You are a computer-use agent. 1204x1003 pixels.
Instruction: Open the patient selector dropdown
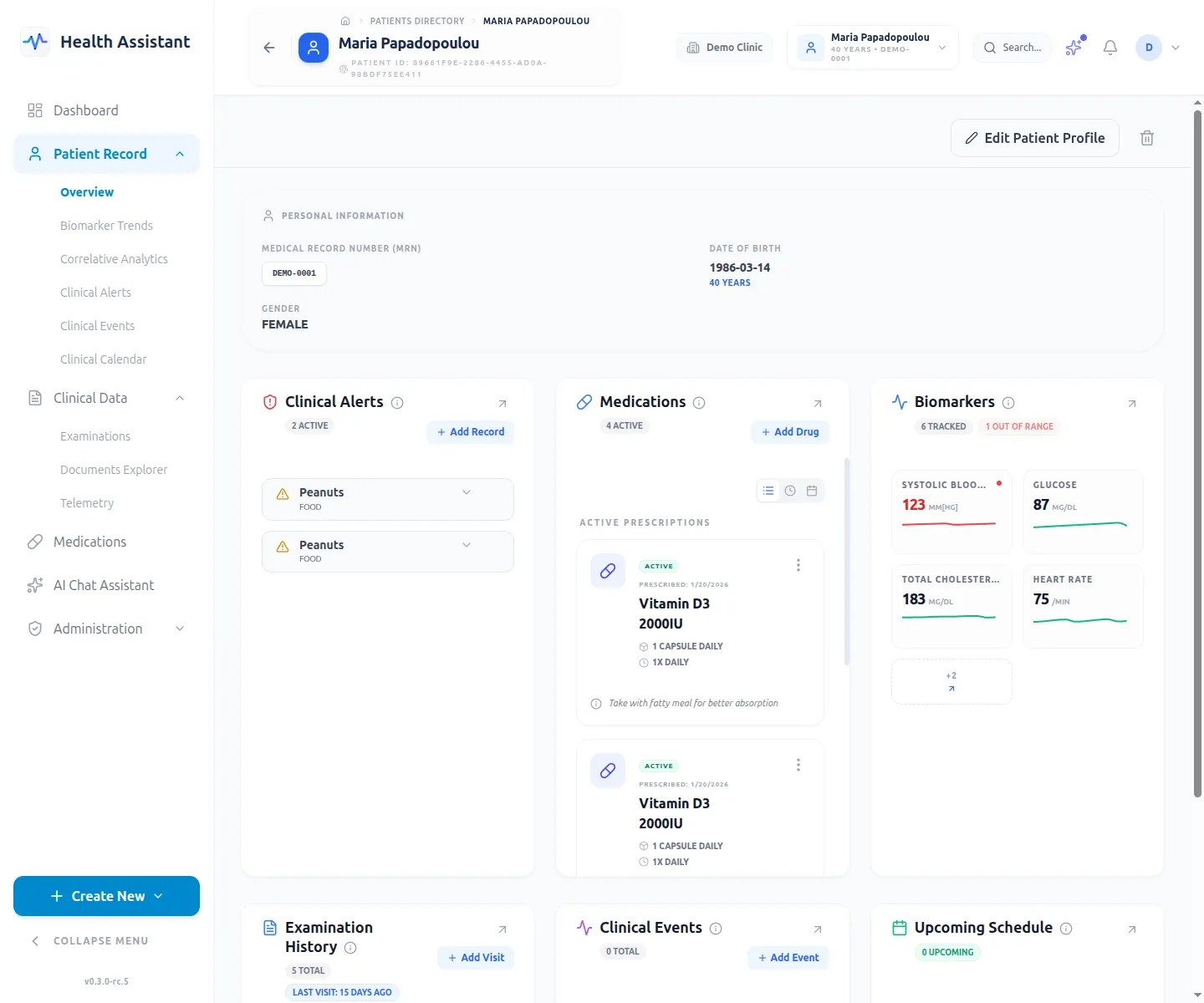(873, 48)
